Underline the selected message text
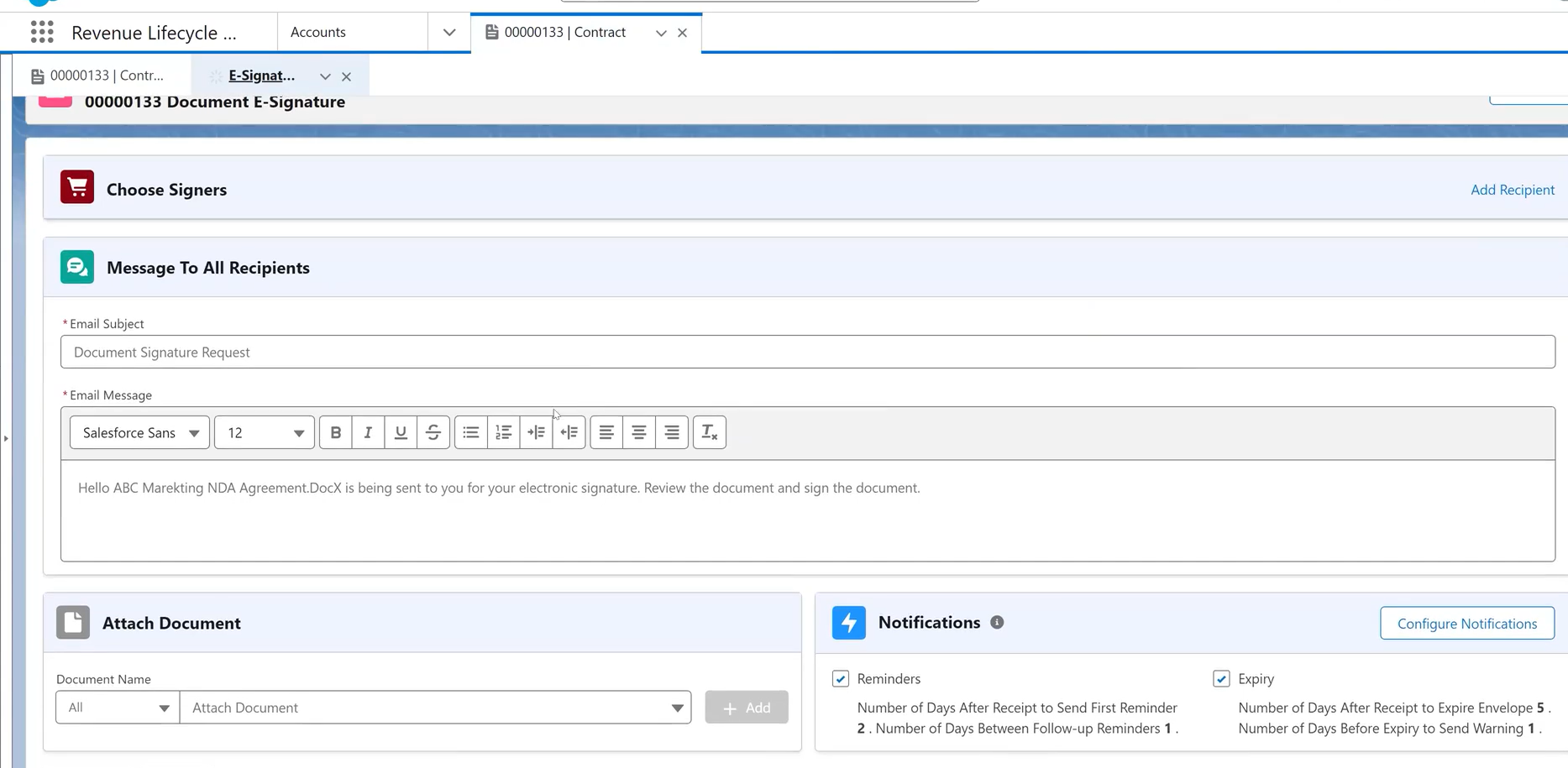1568x768 pixels. (x=401, y=432)
